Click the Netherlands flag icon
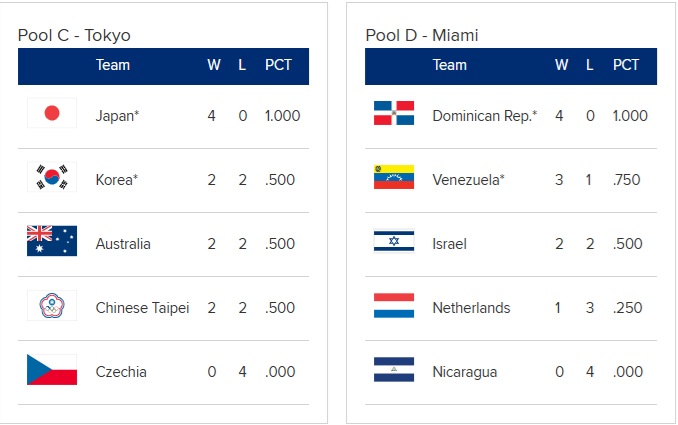 tap(393, 307)
